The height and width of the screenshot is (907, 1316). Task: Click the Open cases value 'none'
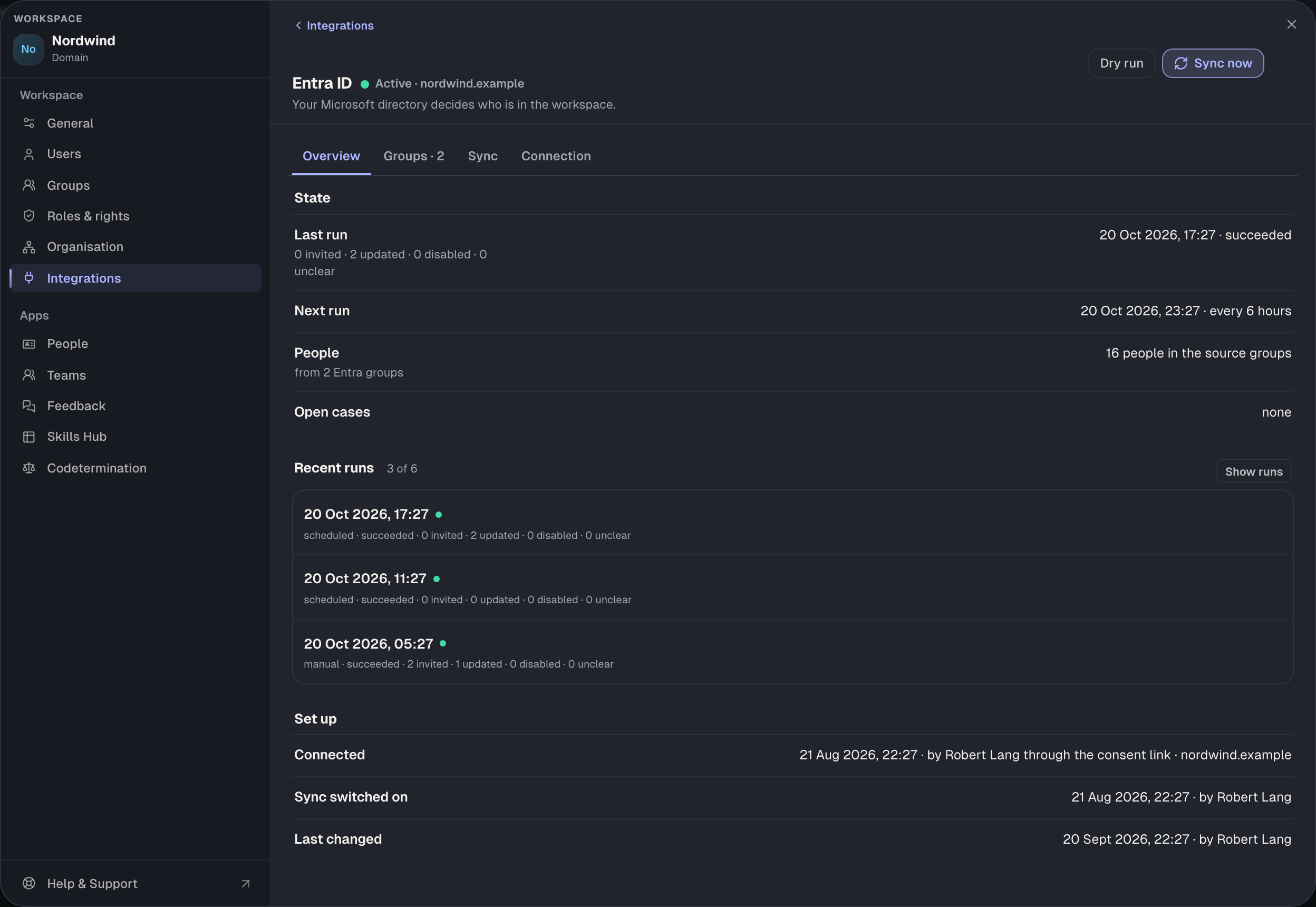point(1276,412)
